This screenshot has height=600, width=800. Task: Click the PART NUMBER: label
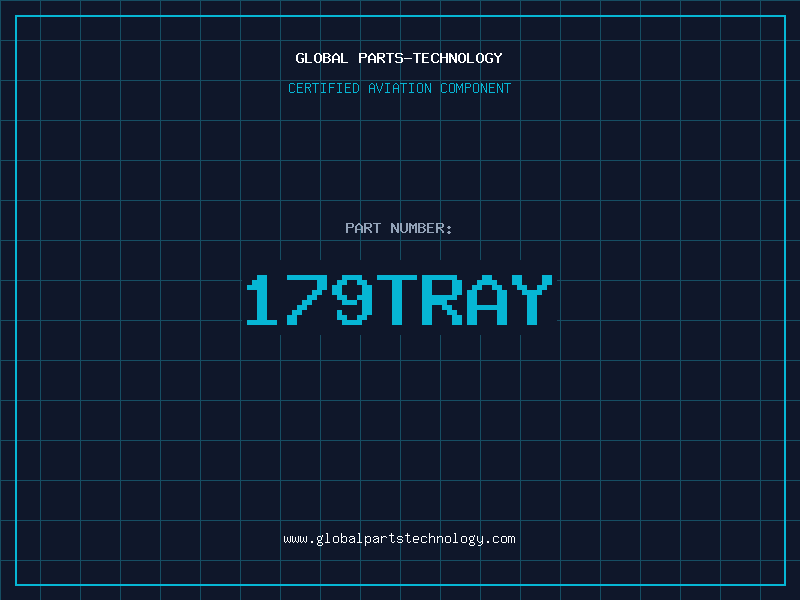[399, 228]
